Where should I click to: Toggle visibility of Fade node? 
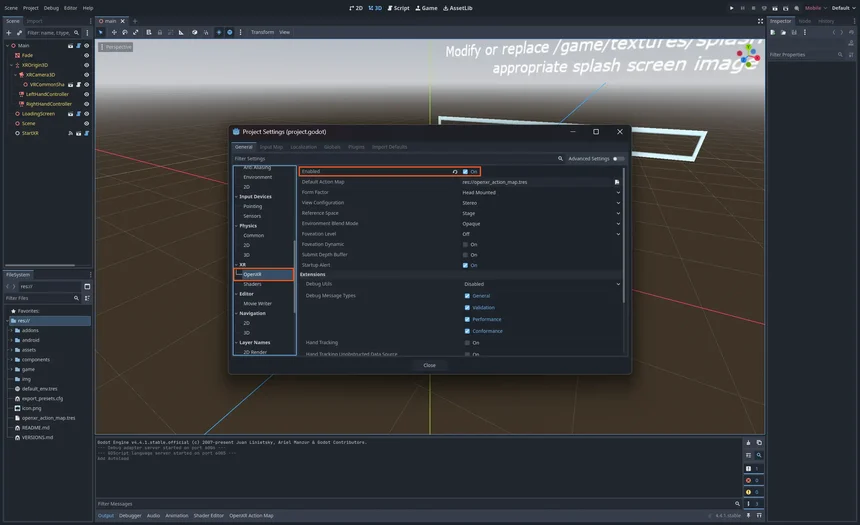point(86,55)
